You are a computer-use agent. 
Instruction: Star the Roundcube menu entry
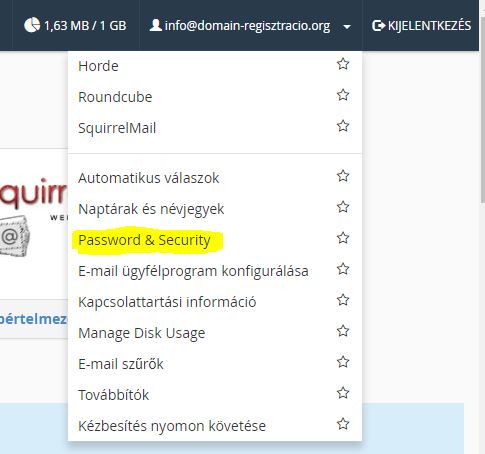tap(343, 95)
